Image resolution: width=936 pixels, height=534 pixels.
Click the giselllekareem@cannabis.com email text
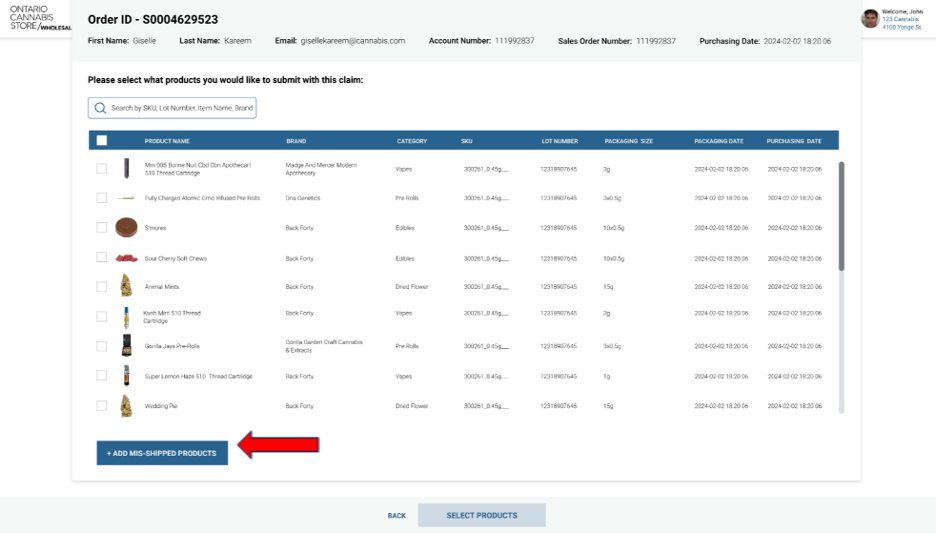click(353, 41)
